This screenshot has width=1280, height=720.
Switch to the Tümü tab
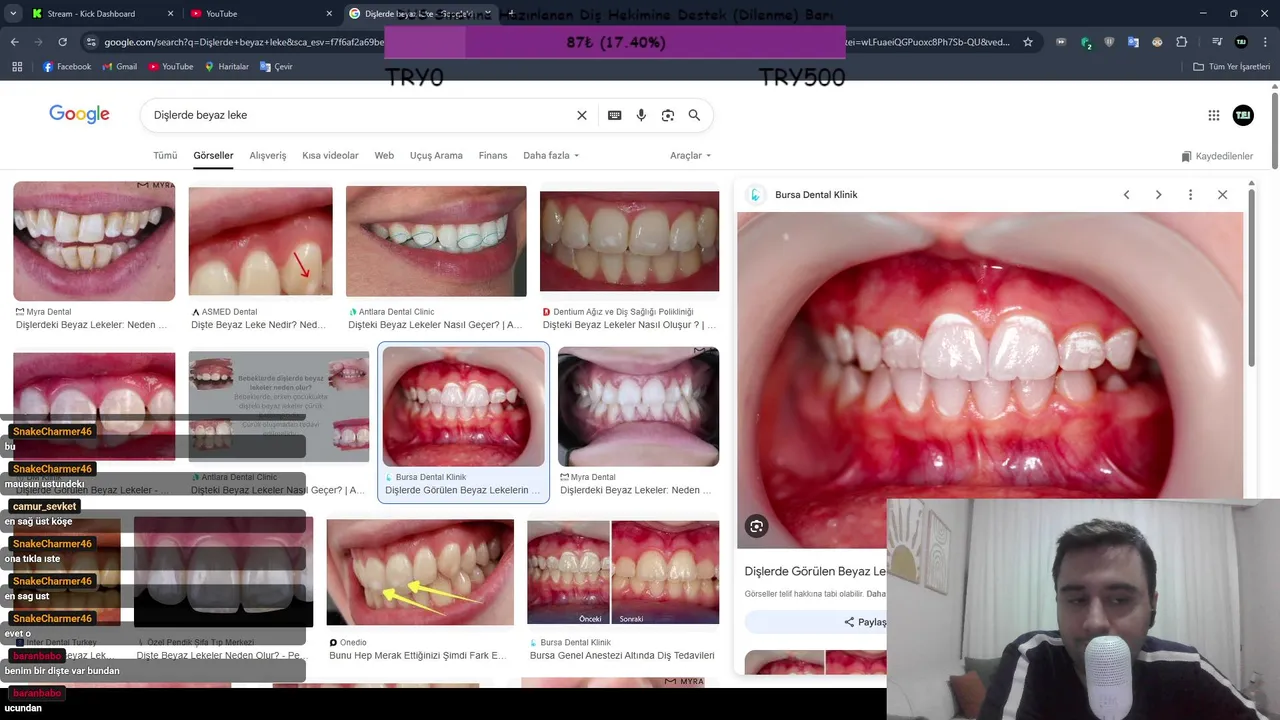point(165,156)
